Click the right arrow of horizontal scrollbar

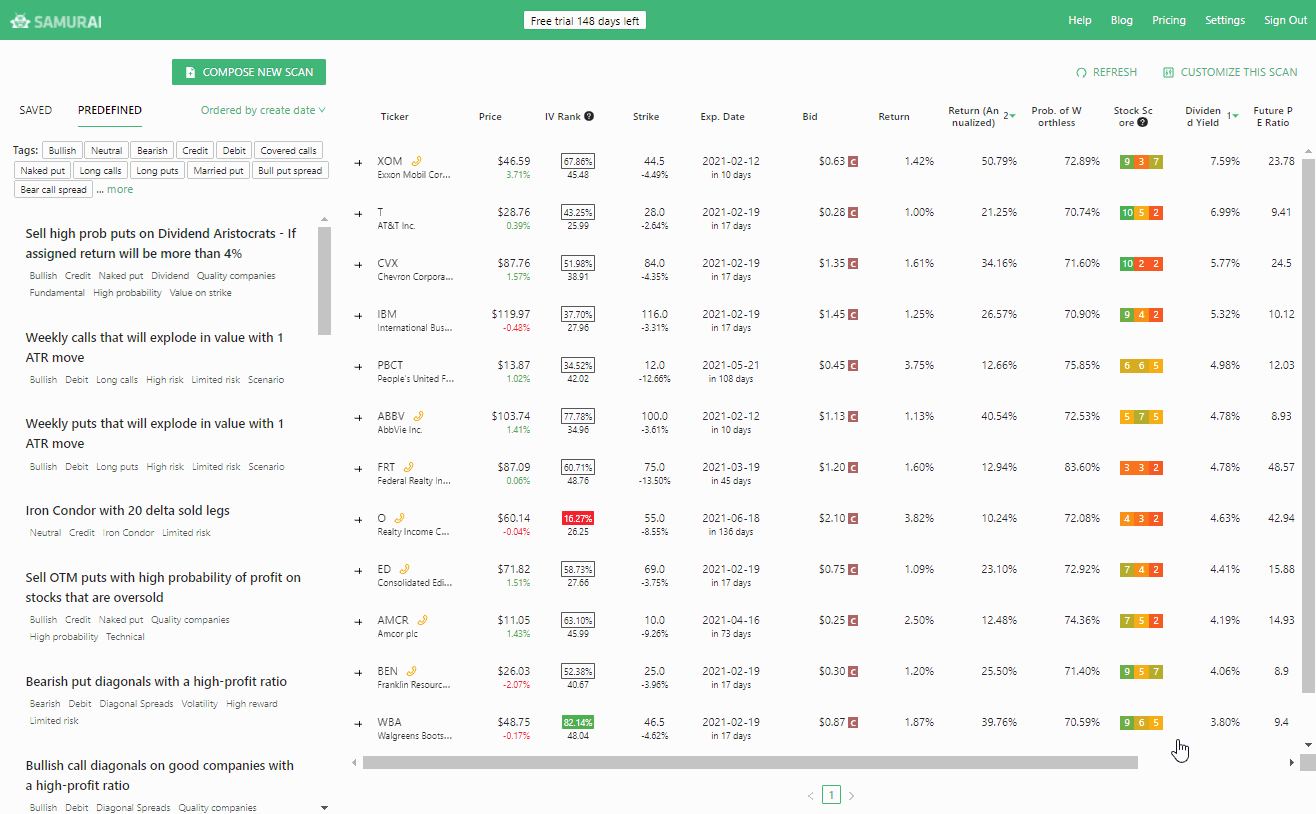(x=1291, y=763)
